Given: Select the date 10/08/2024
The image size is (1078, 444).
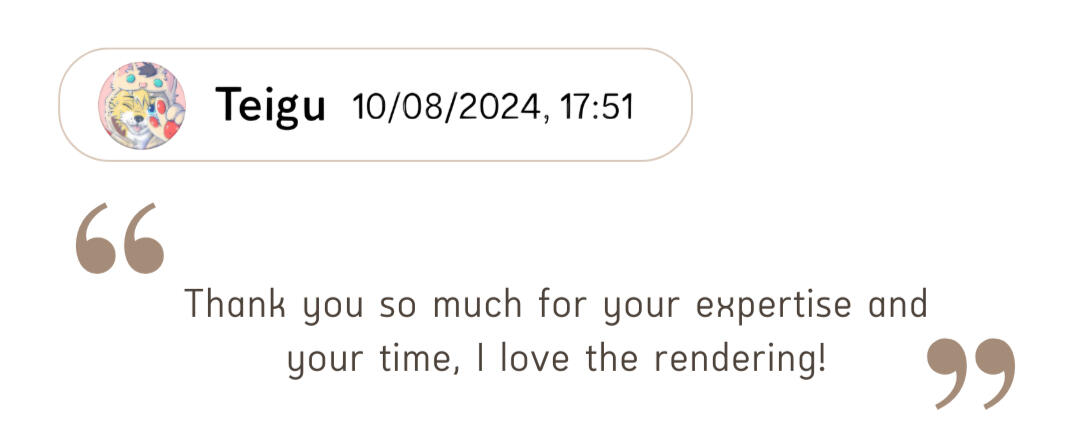Looking at the screenshot, I should point(448,106).
